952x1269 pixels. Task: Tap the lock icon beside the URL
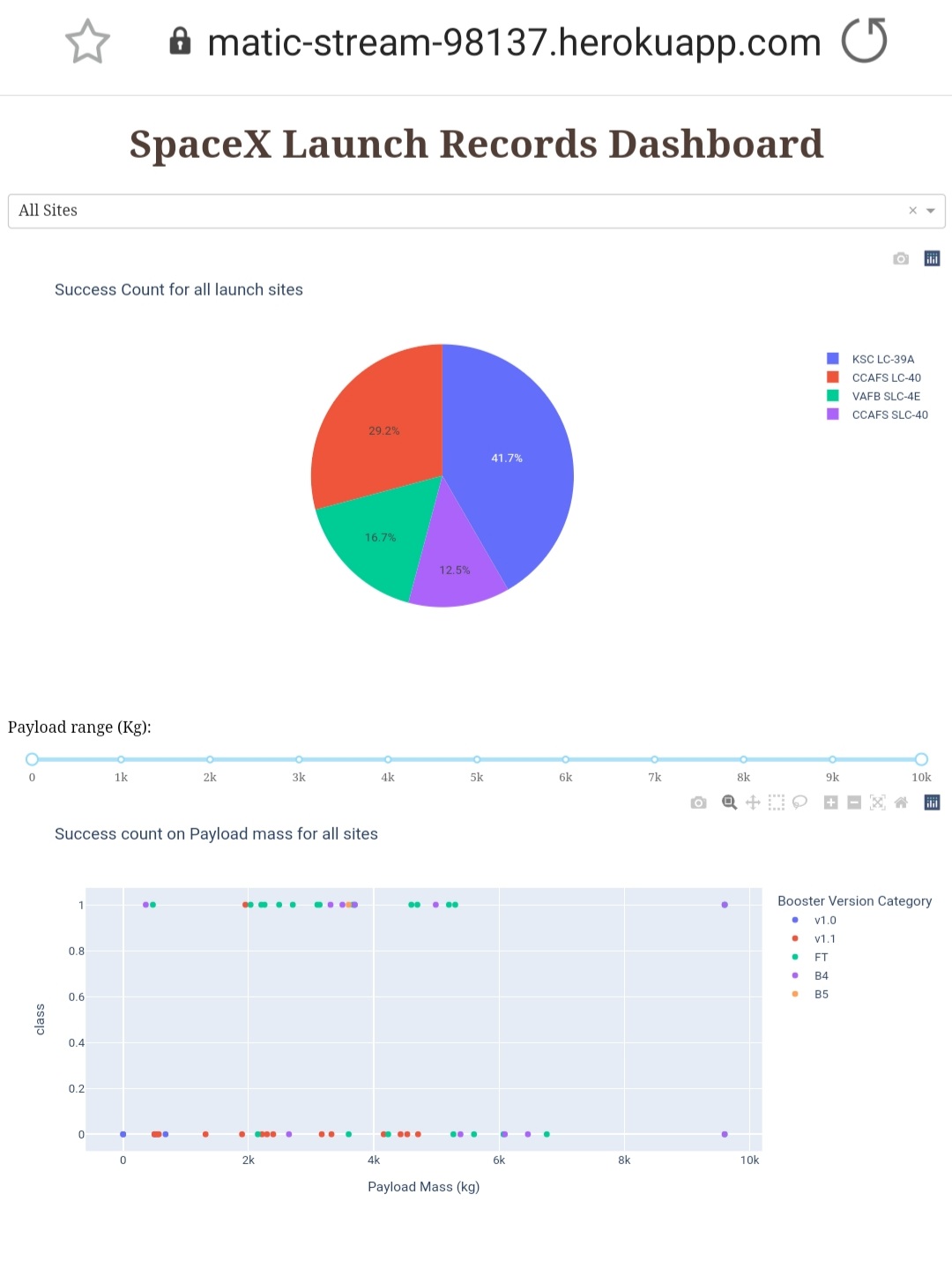pos(180,41)
